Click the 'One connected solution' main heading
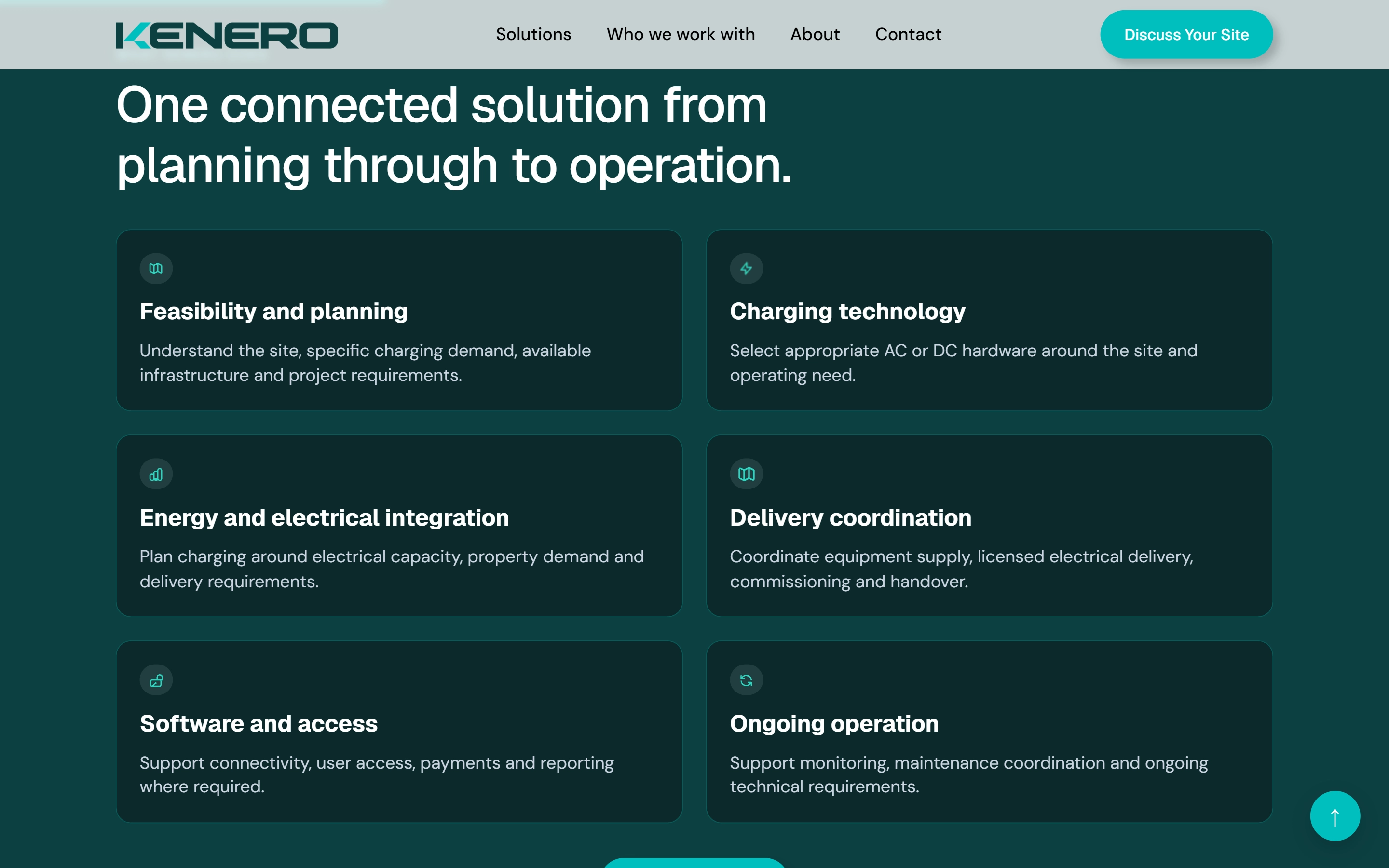Viewport: 1389px width, 868px height. (454, 135)
